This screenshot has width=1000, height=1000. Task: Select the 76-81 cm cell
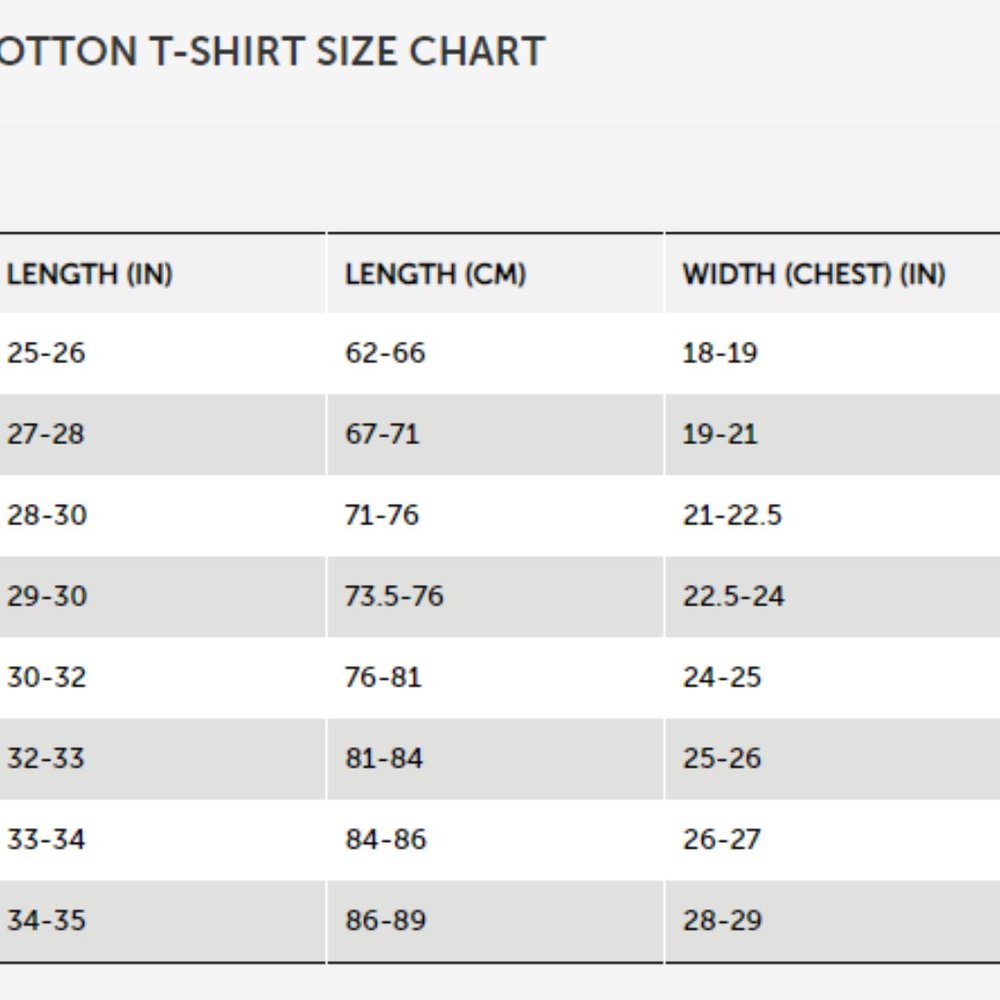pyautogui.click(x=495, y=677)
